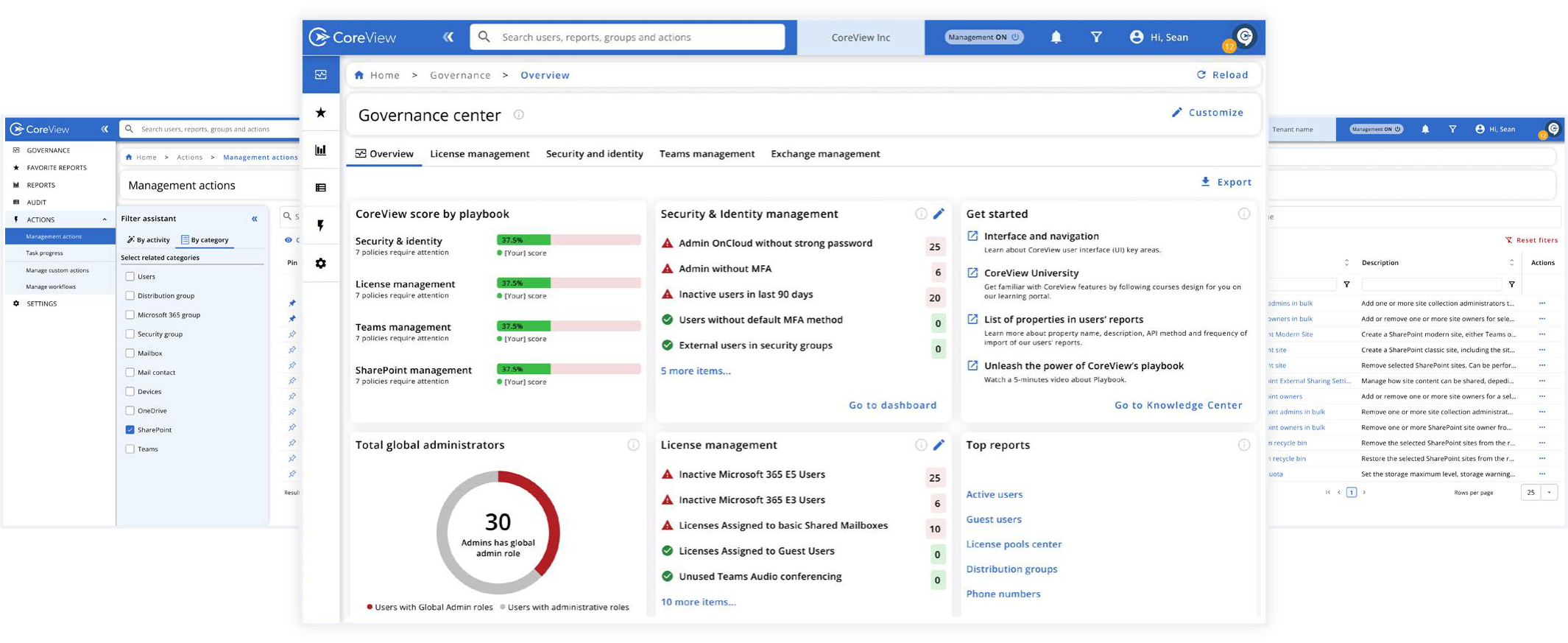Show info for Total global administrators card
1568x643 pixels.
(x=633, y=445)
